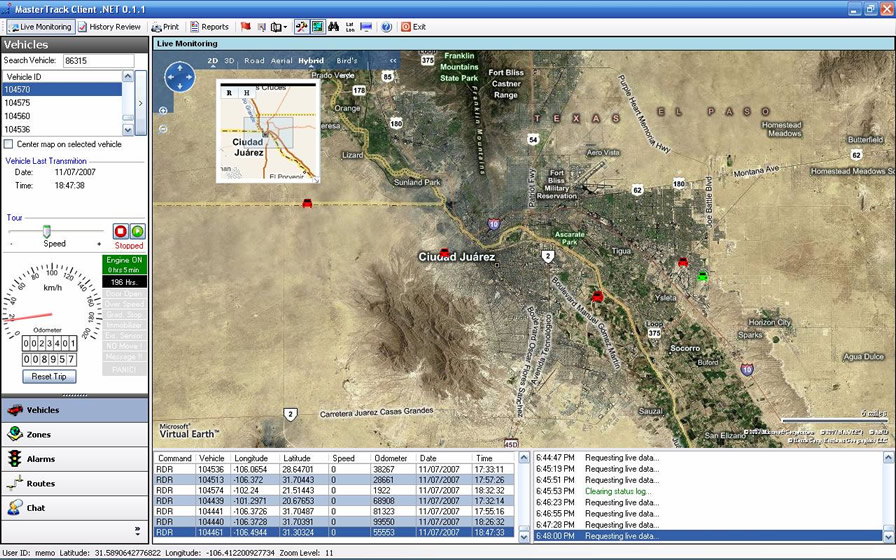Screen dimensions: 896x560
Task: Switch map to 2D mode
Action: (213, 61)
